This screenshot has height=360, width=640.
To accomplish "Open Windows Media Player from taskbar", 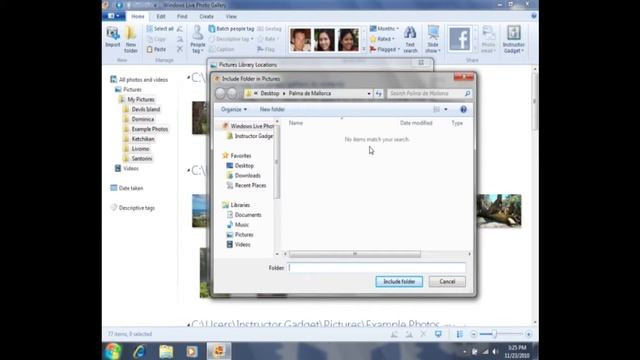I will [192, 351].
